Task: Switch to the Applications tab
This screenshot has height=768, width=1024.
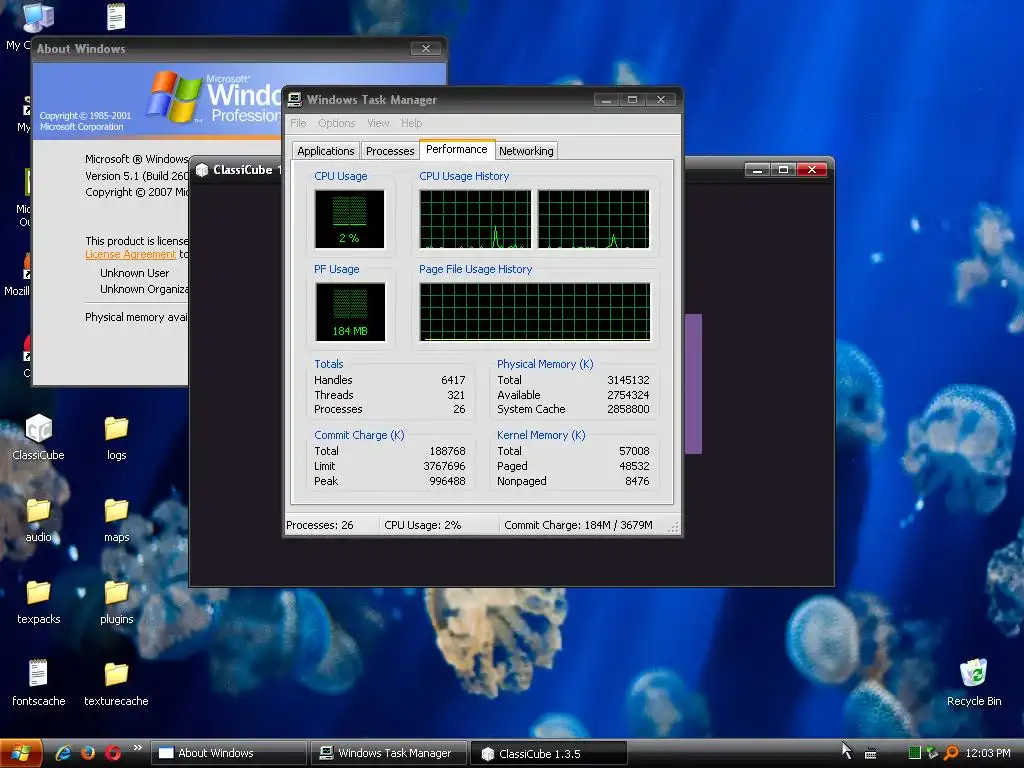Action: (x=325, y=151)
